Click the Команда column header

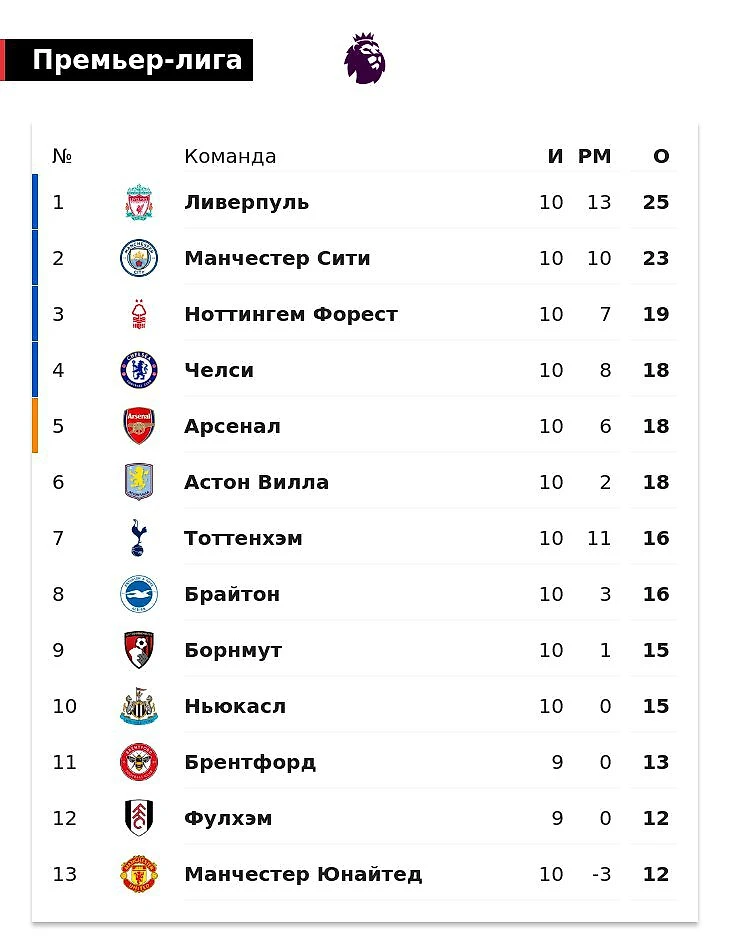pyautogui.click(x=230, y=156)
